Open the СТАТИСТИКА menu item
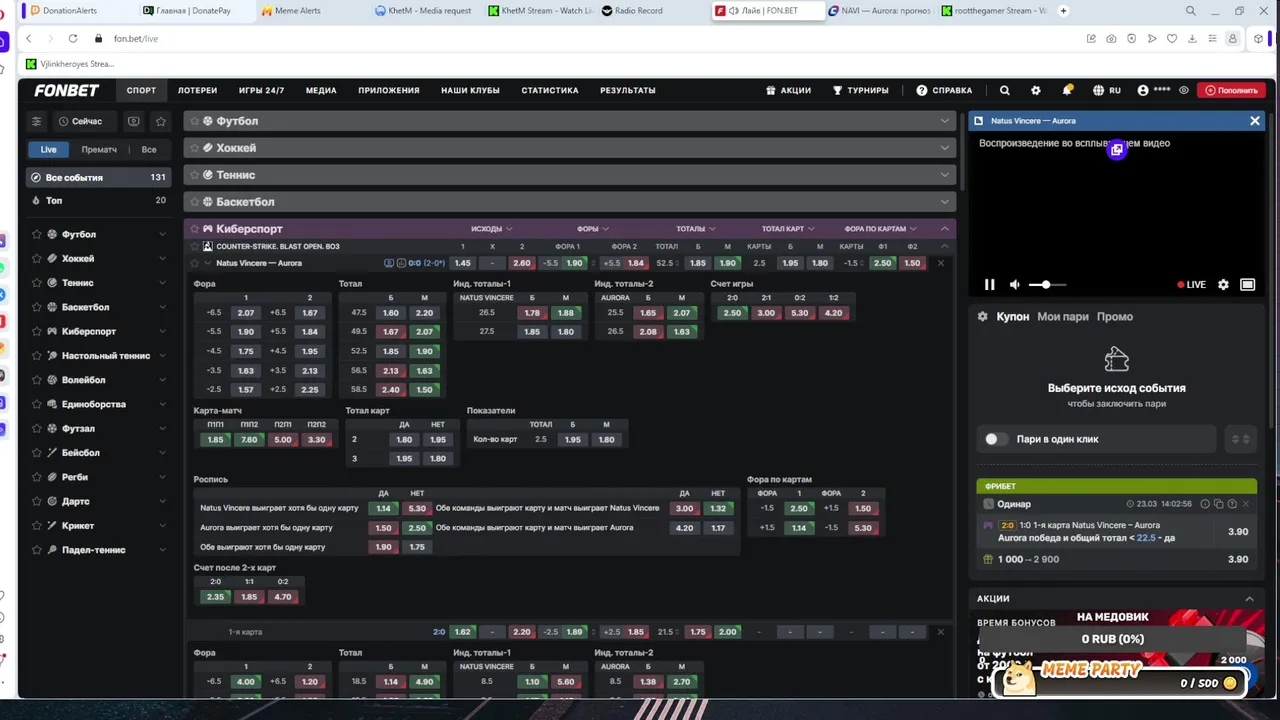 coord(550,90)
